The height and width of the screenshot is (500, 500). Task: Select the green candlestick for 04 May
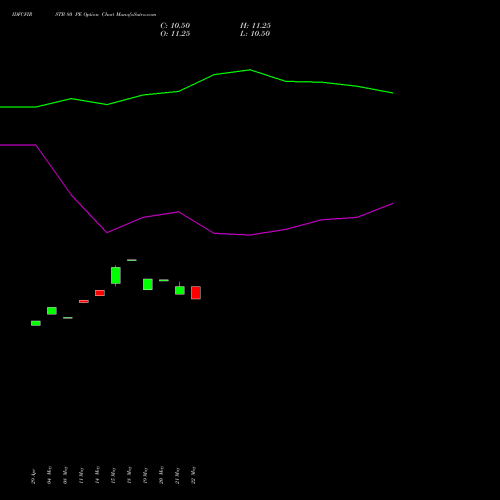click(x=52, y=311)
